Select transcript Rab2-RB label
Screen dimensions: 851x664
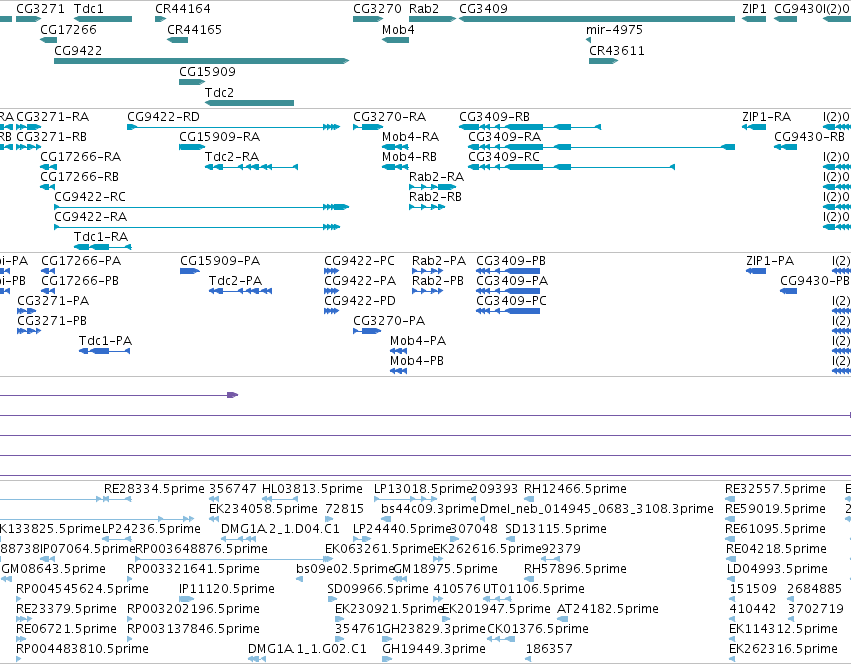point(435,197)
